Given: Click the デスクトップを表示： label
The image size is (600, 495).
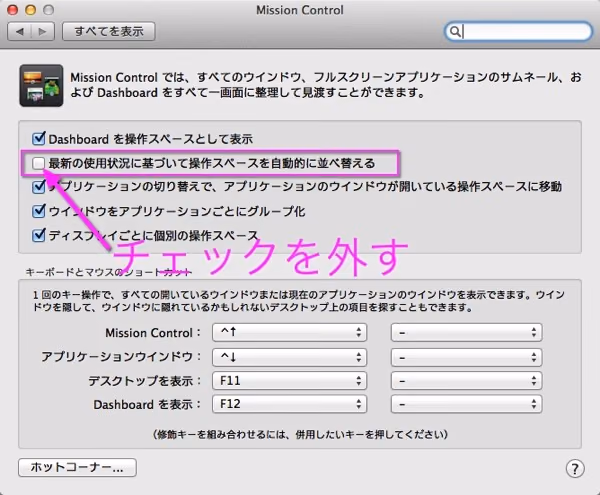Looking at the screenshot, I should click(x=145, y=381).
